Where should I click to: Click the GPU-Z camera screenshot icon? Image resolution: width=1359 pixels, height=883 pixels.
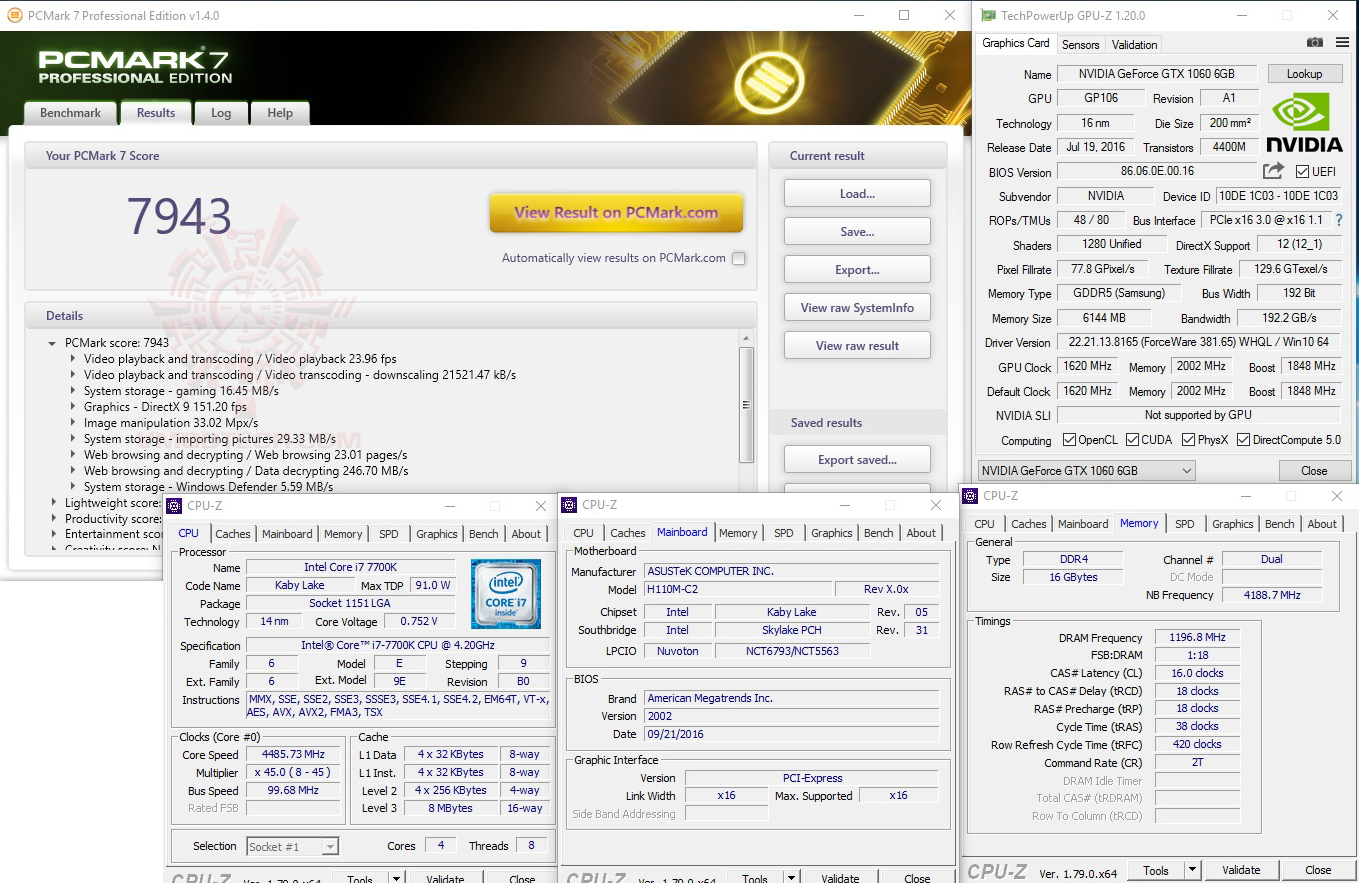click(1314, 43)
